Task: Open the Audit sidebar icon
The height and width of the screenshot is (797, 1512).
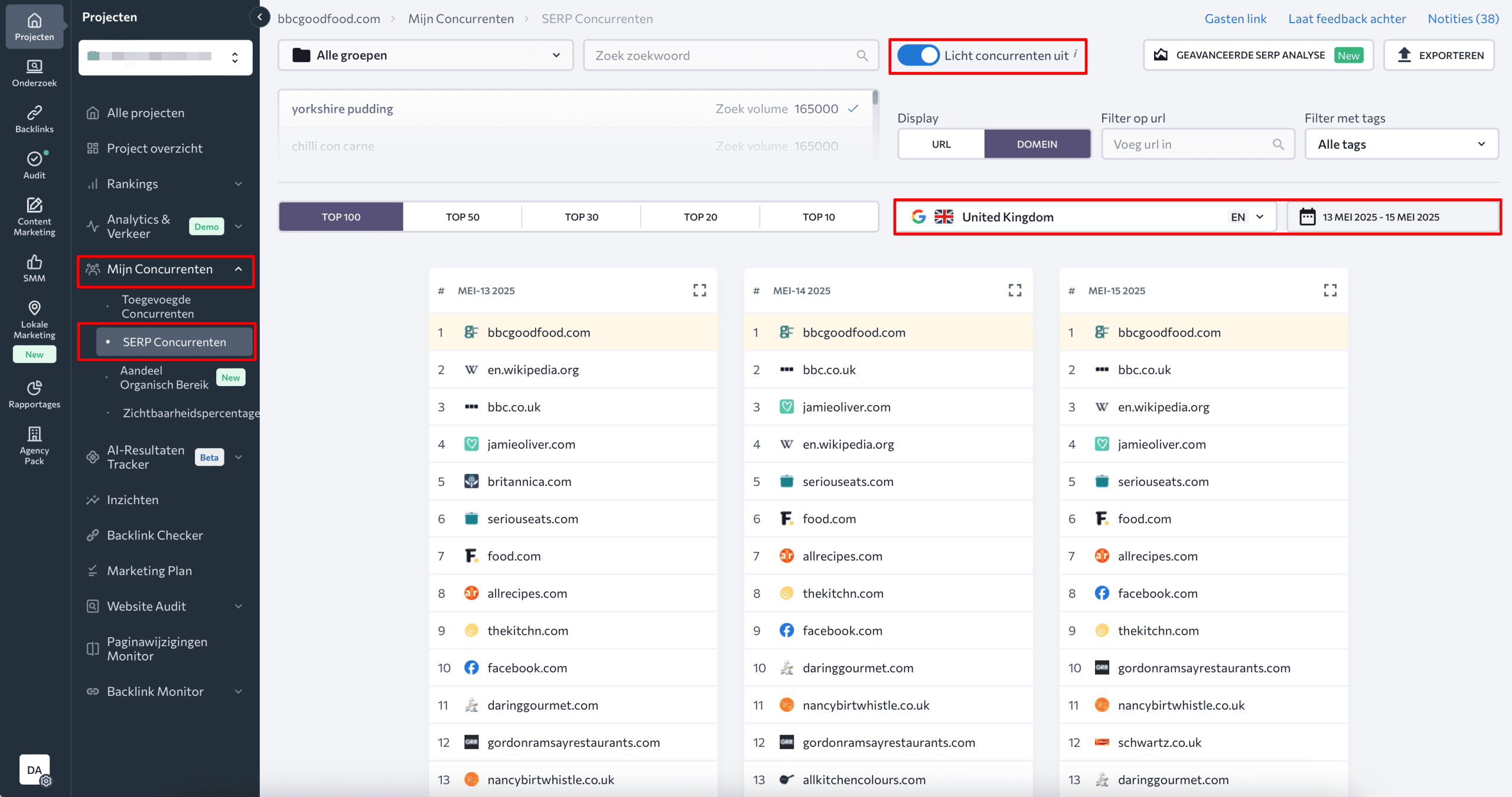Action: (34, 165)
